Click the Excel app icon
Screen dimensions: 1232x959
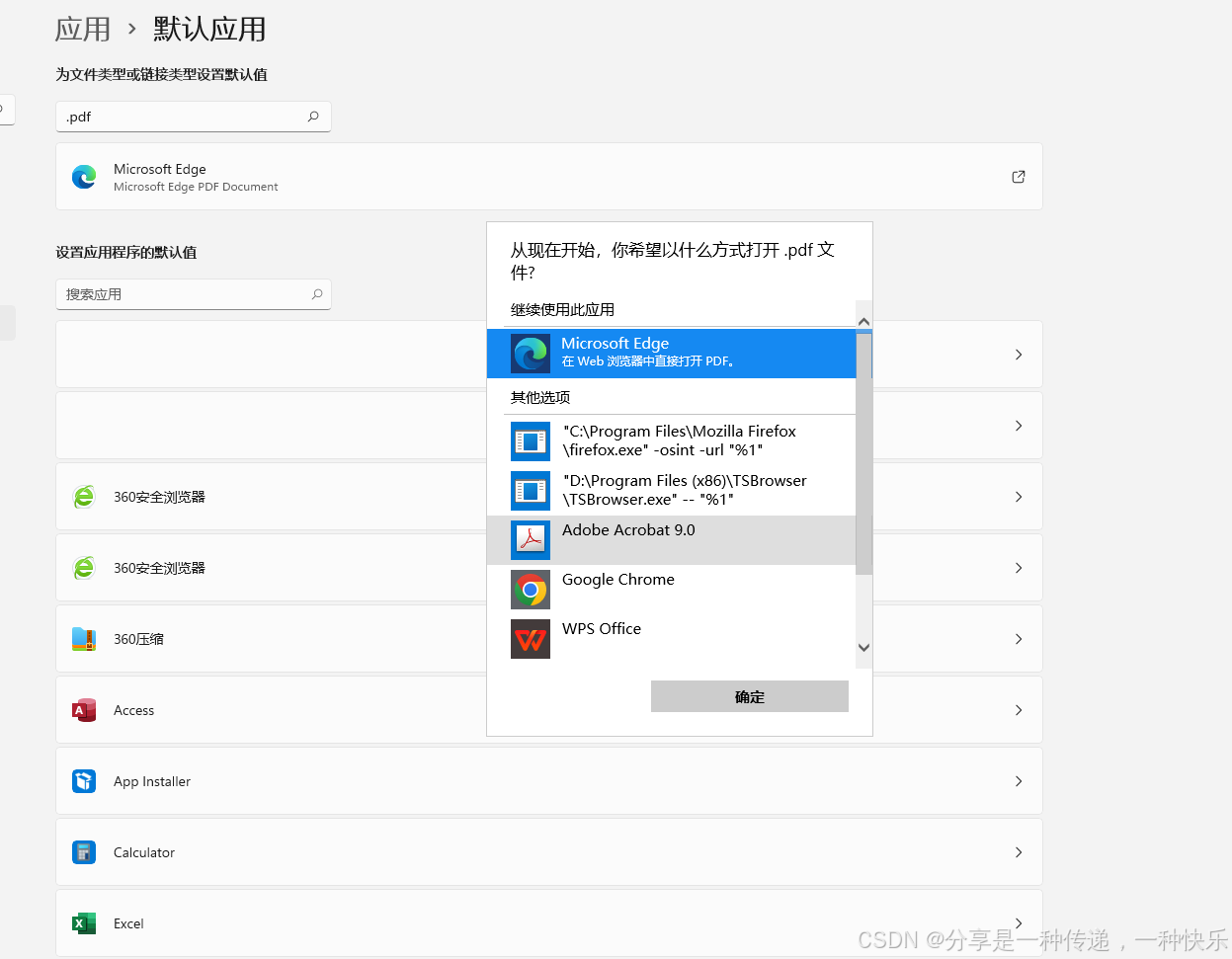(84, 923)
